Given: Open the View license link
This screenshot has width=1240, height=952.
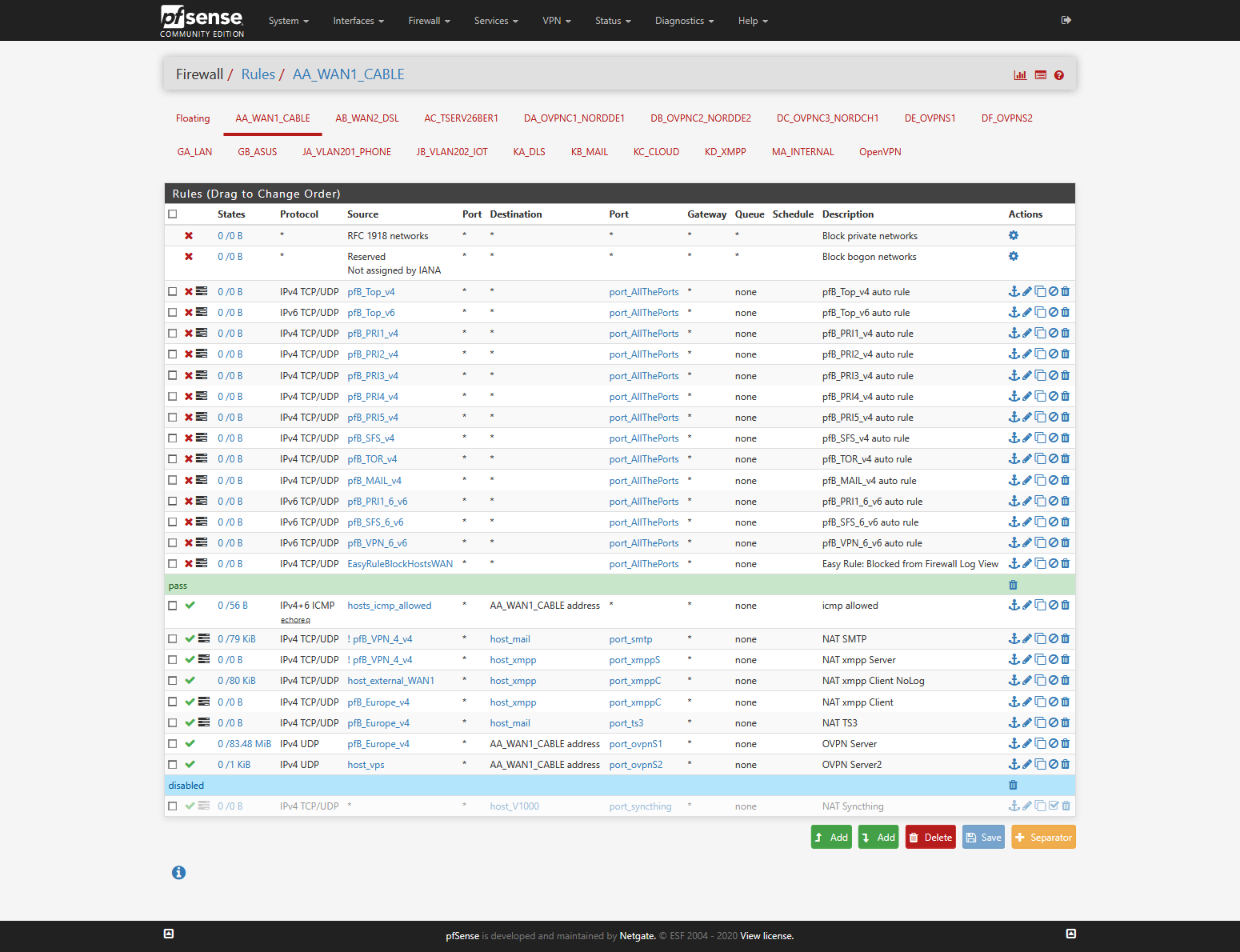Looking at the screenshot, I should pos(767,936).
